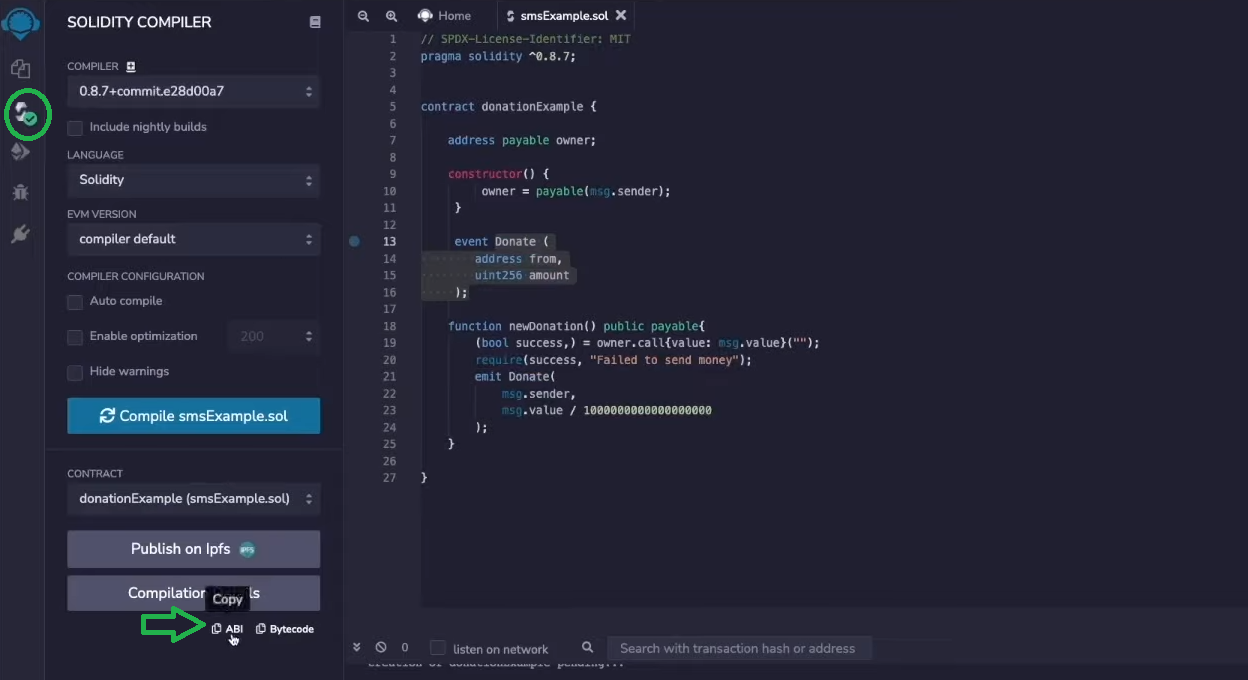Click the address payable owner line
The width and height of the screenshot is (1248, 680).
pyautogui.click(x=522, y=140)
